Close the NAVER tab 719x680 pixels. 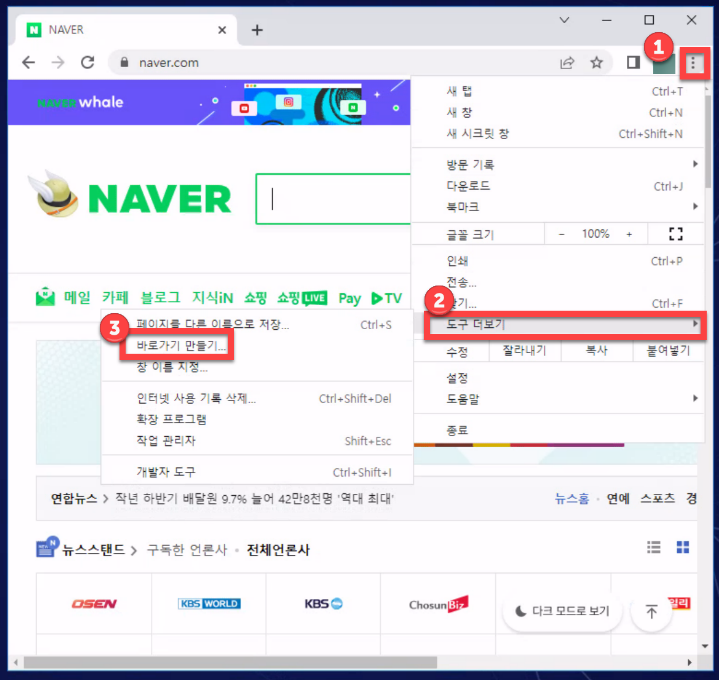click(222, 30)
